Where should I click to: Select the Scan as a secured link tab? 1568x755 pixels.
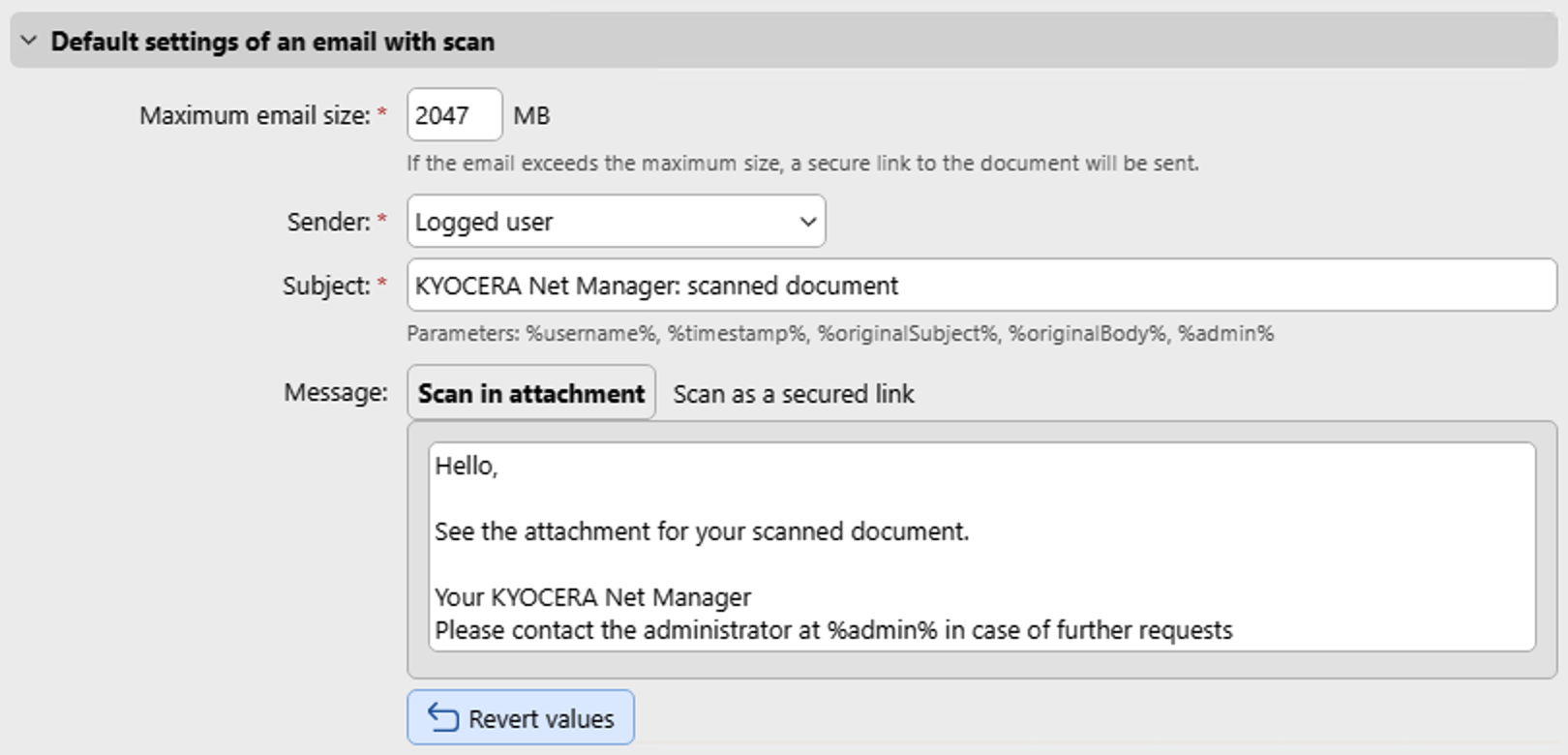pos(793,394)
